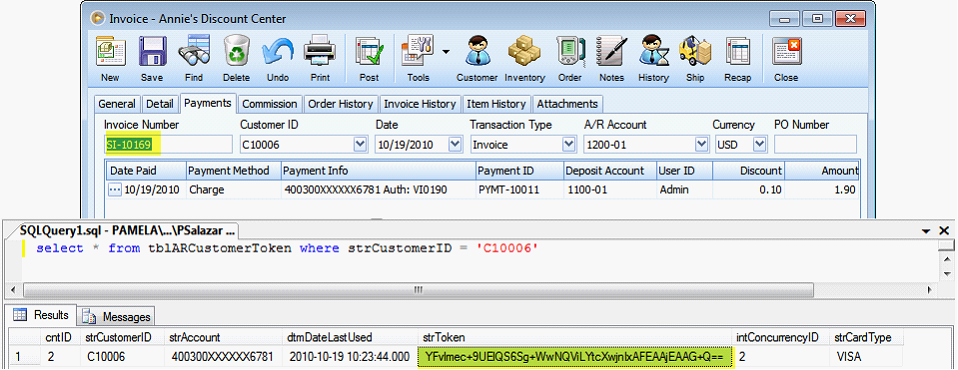
Task: Sort by the Date Paid column header
Action: pyautogui.click(x=146, y=171)
